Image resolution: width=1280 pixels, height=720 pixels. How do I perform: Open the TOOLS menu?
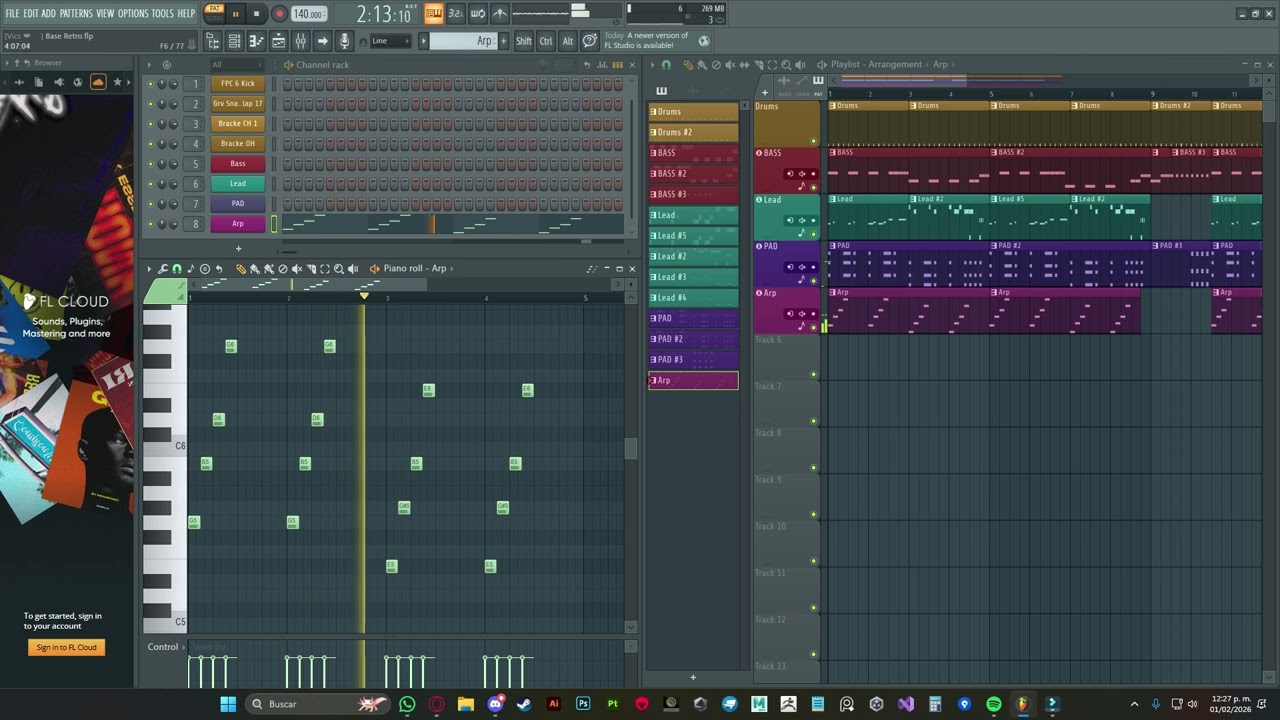(162, 13)
